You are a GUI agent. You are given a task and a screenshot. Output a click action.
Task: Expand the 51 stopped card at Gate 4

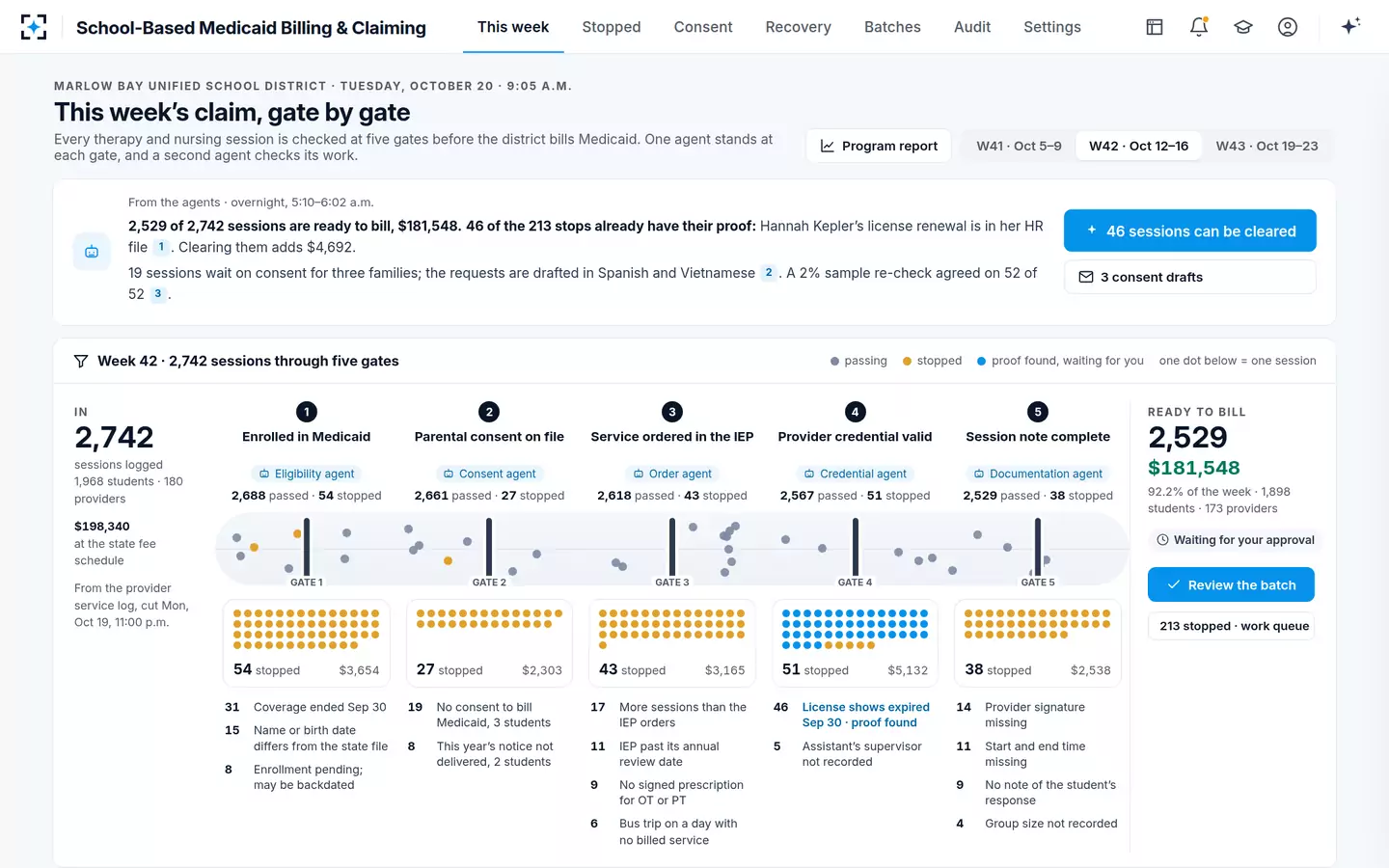855,643
